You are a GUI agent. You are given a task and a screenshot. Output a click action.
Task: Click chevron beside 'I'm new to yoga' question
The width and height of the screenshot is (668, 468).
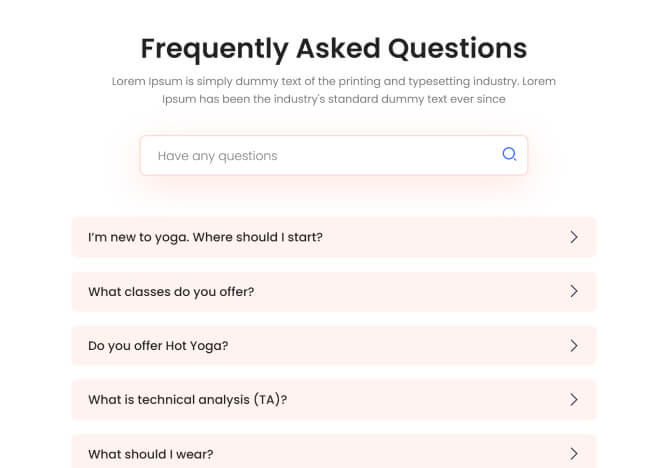click(x=574, y=237)
